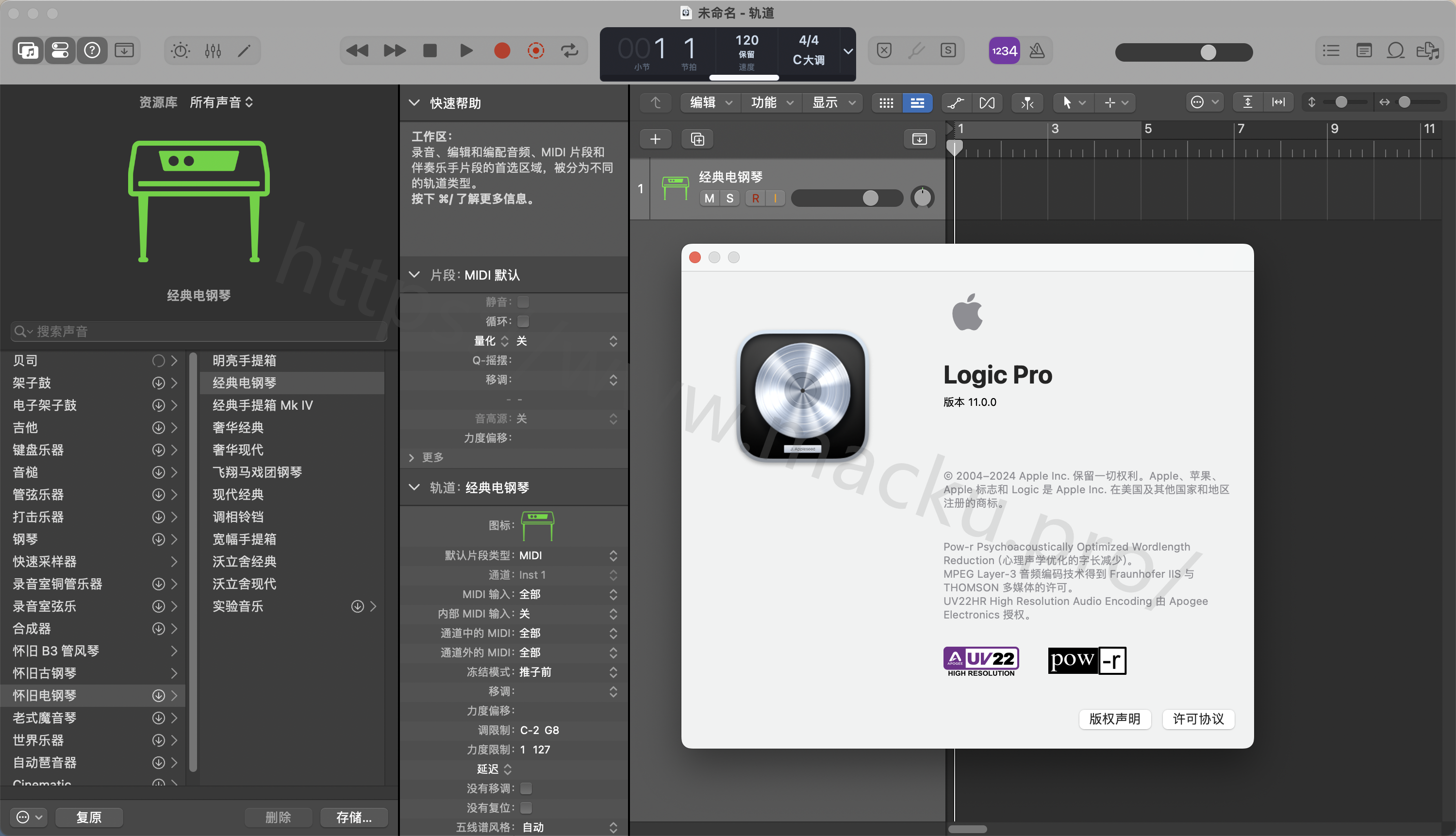This screenshot has width=1456, height=836.
Task: Click the 版权声明 button in About window
Action: 1114,719
